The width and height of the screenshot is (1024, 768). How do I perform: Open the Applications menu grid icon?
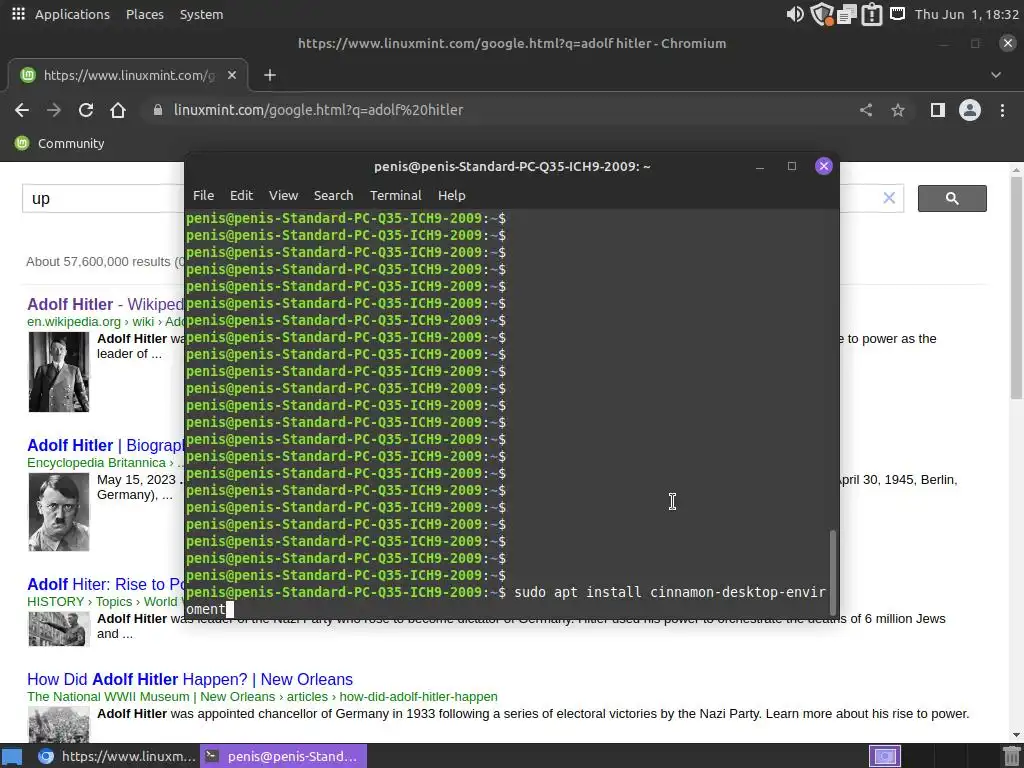tap(18, 14)
